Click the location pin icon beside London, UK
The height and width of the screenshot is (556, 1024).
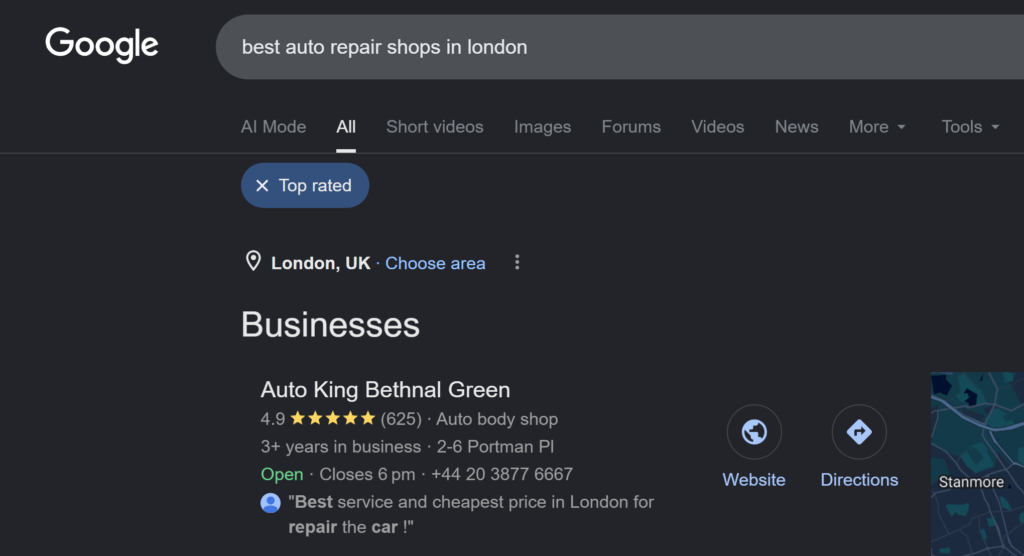coord(253,261)
